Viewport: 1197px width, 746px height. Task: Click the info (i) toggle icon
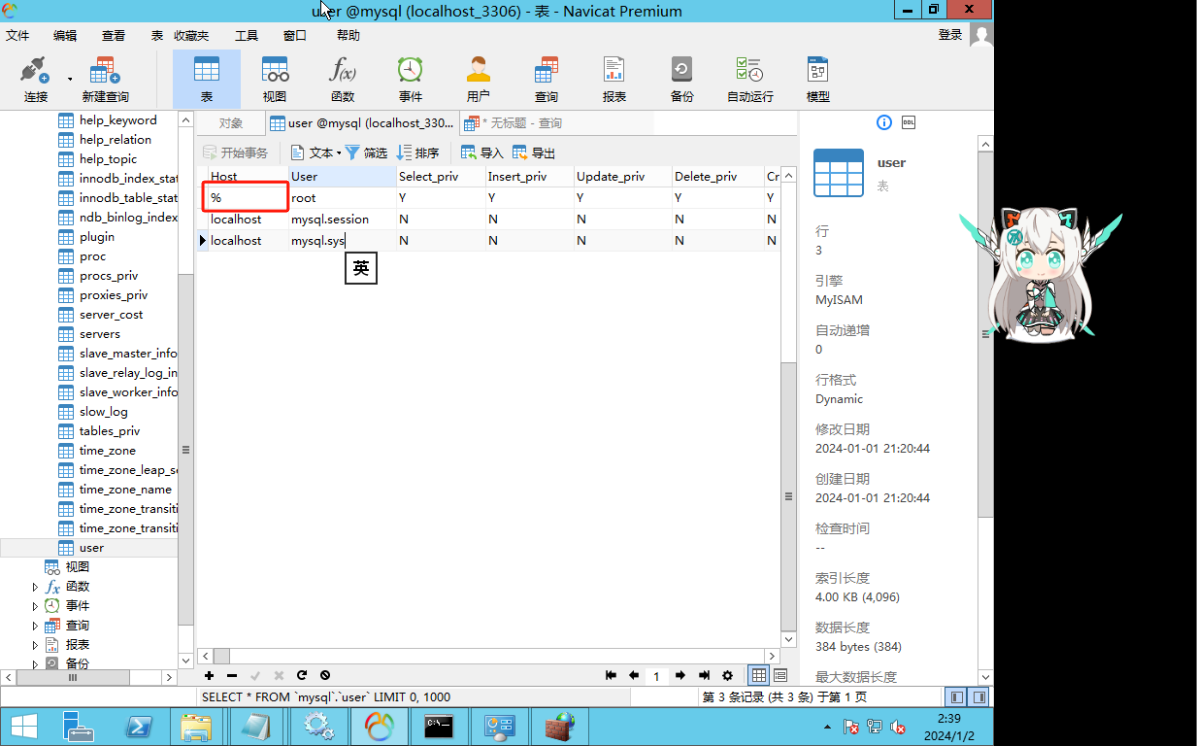883,122
